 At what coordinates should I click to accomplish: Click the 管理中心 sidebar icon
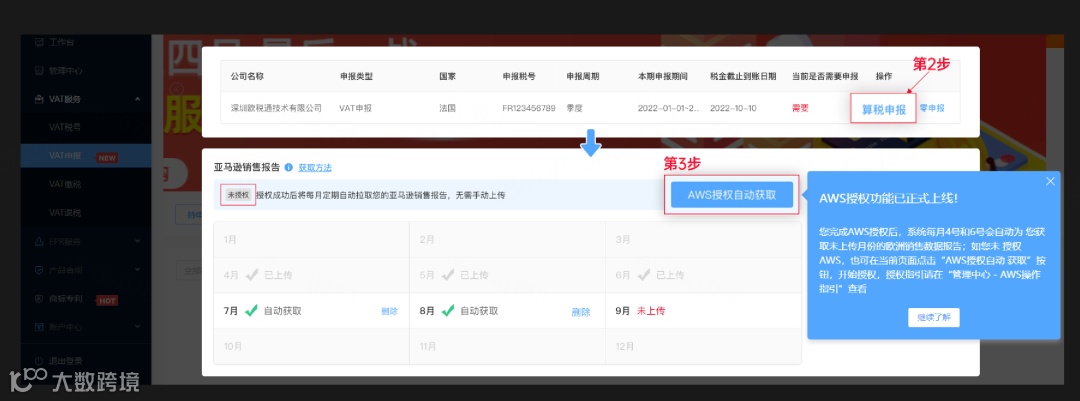39,70
